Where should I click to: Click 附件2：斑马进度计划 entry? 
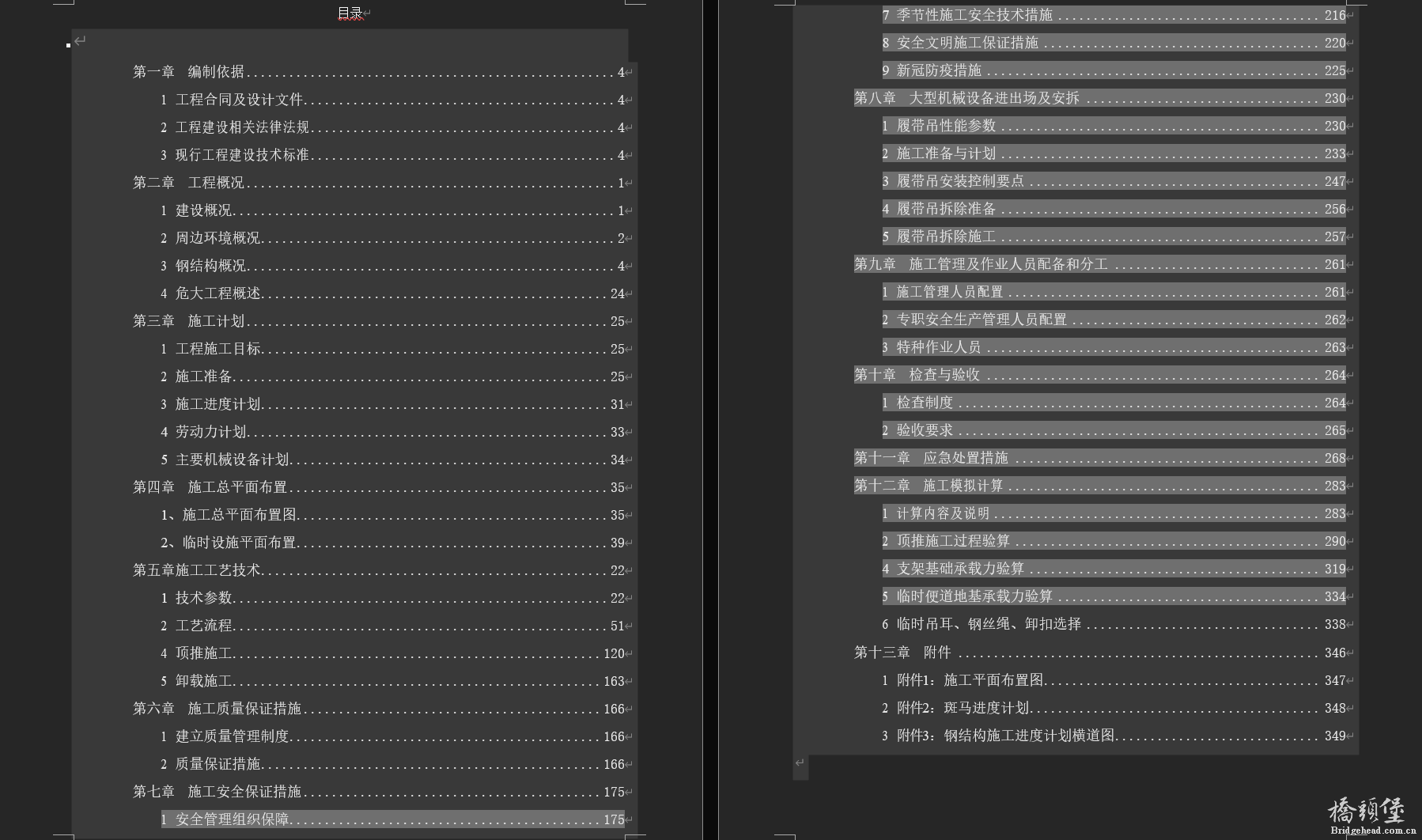1114,708
